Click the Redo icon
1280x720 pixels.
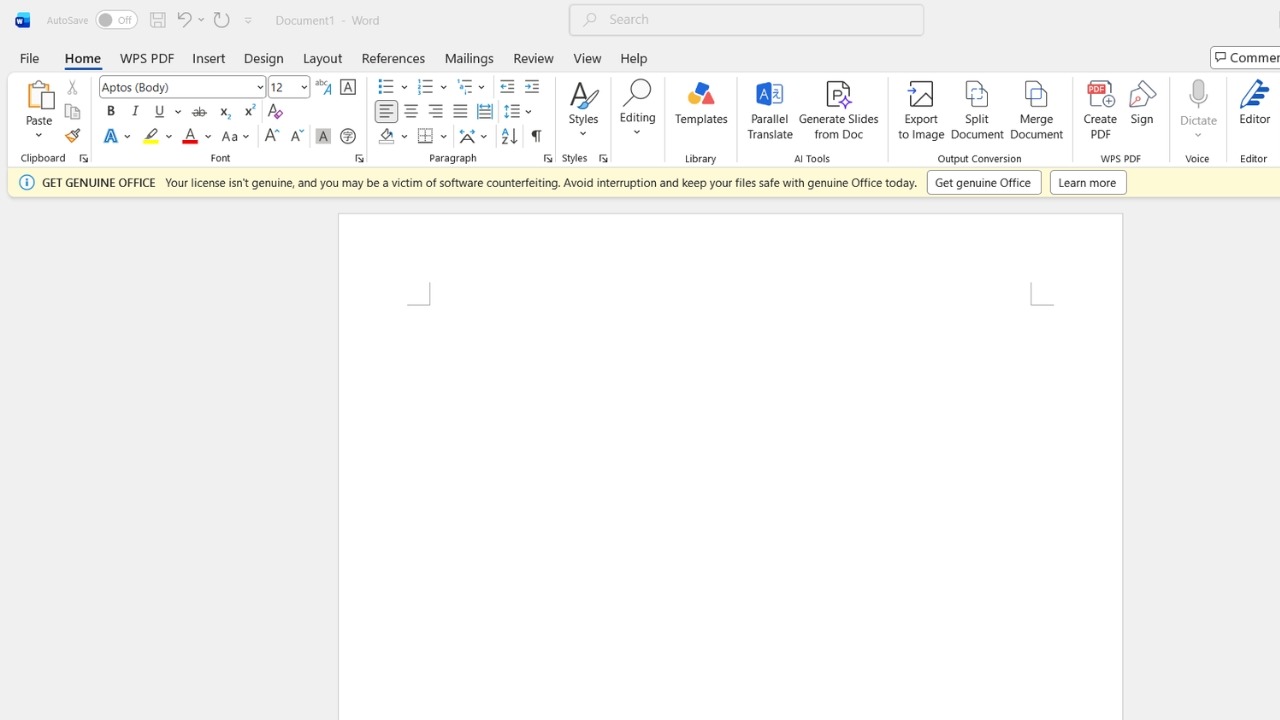tap(221, 20)
